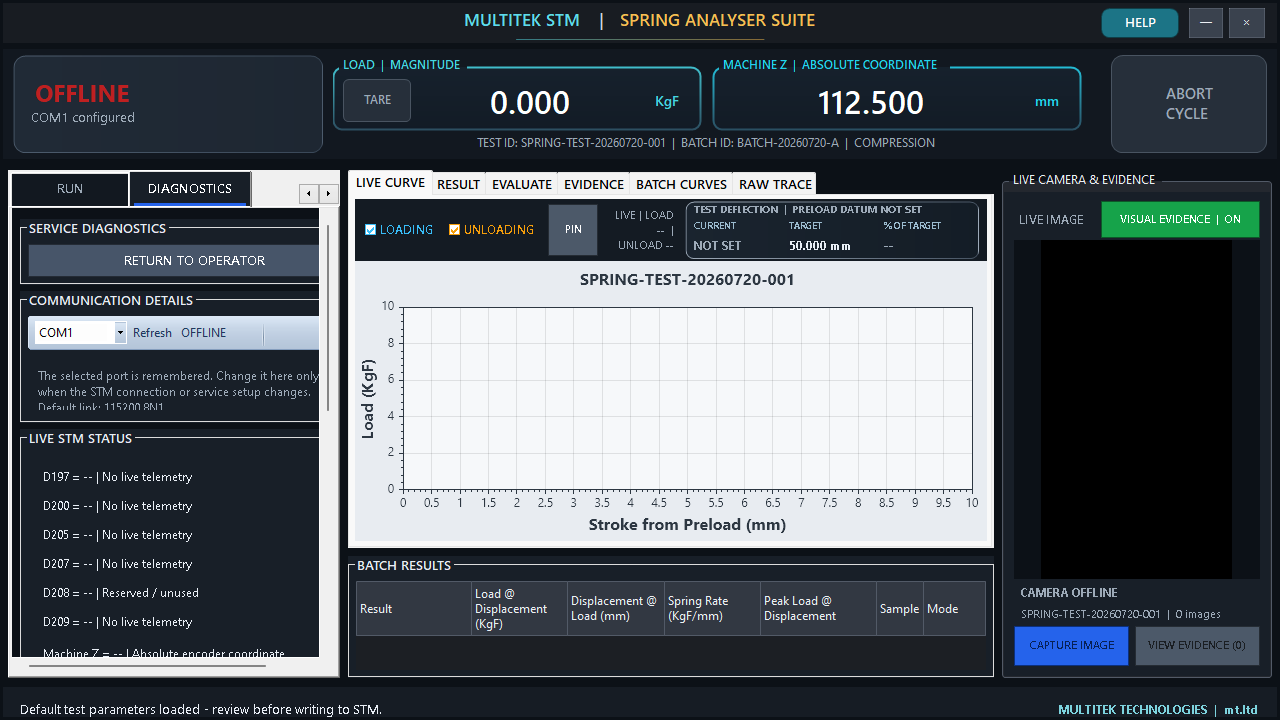Click the left tab-scroll arrow
1280x720 pixels.
tap(309, 193)
